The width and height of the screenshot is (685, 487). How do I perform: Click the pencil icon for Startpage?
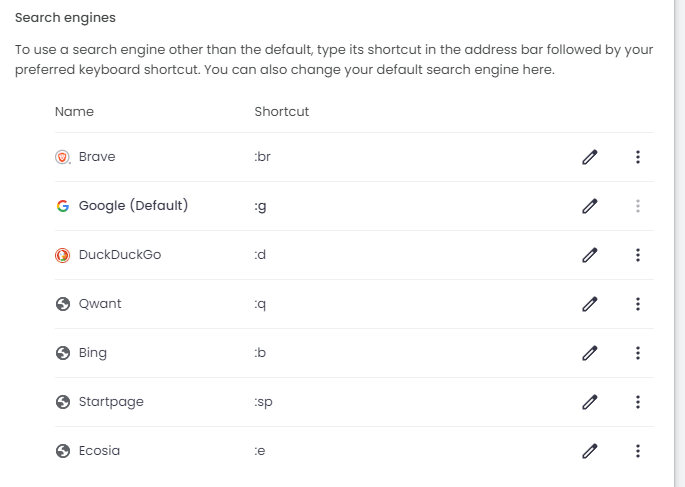(590, 402)
